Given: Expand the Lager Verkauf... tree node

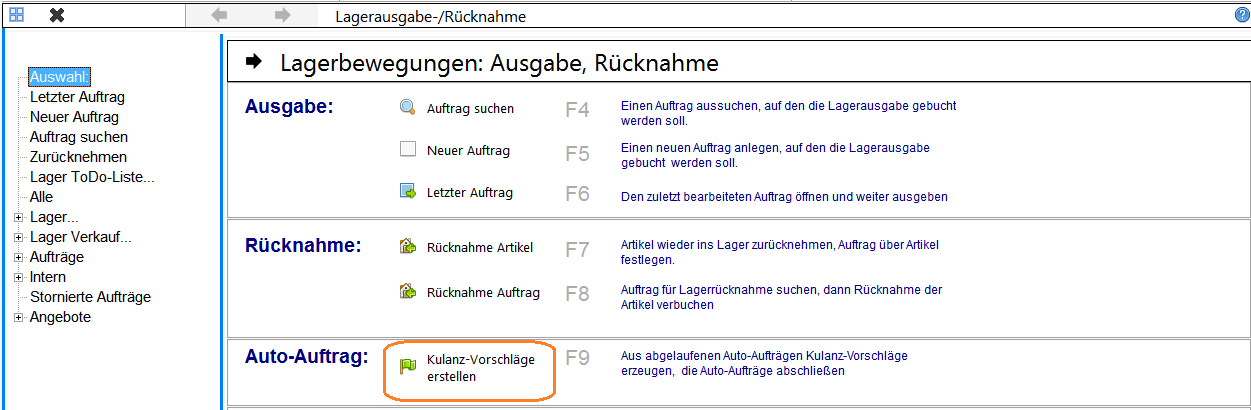Looking at the screenshot, I should tap(19, 237).
